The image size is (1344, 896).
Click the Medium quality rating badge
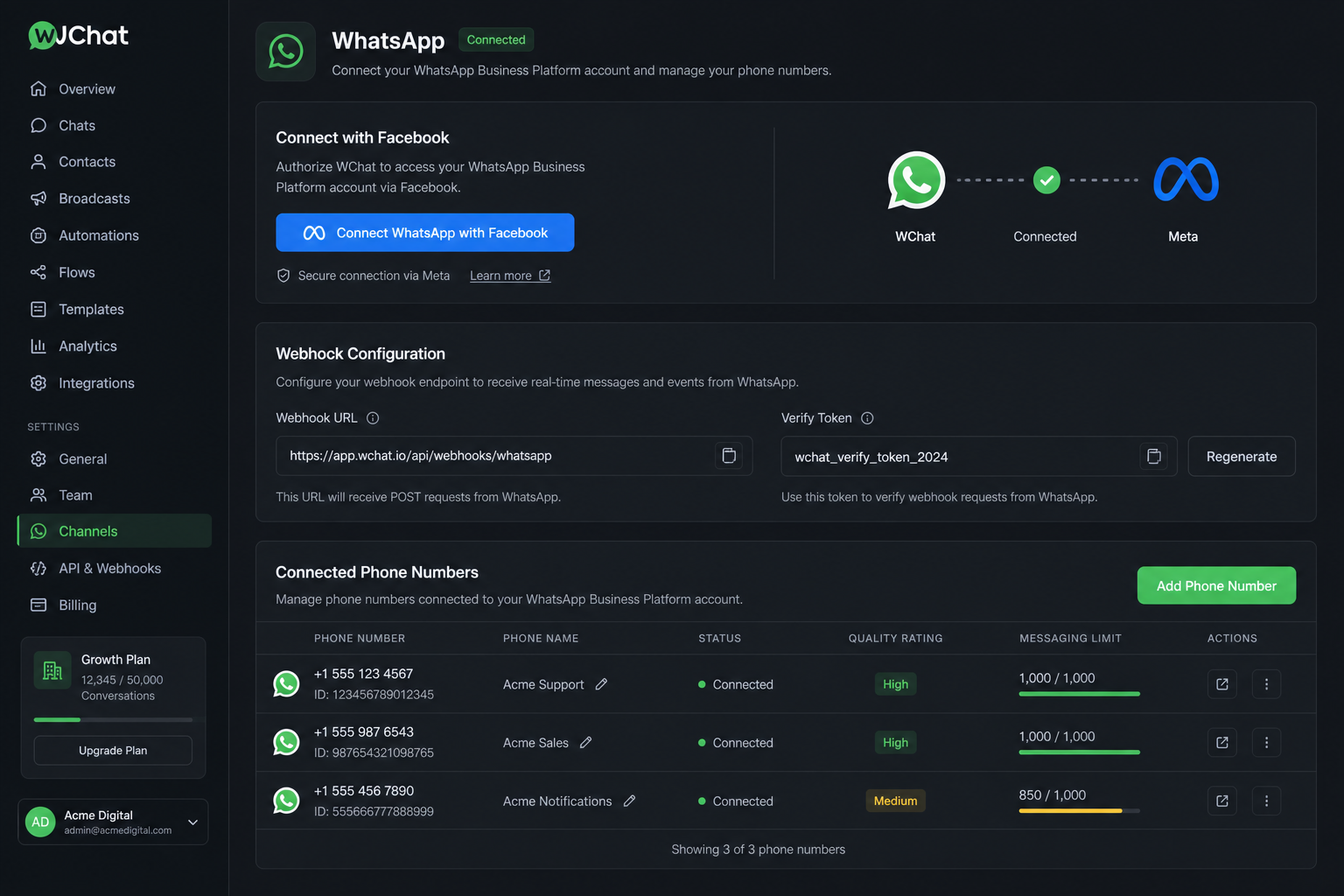click(895, 801)
